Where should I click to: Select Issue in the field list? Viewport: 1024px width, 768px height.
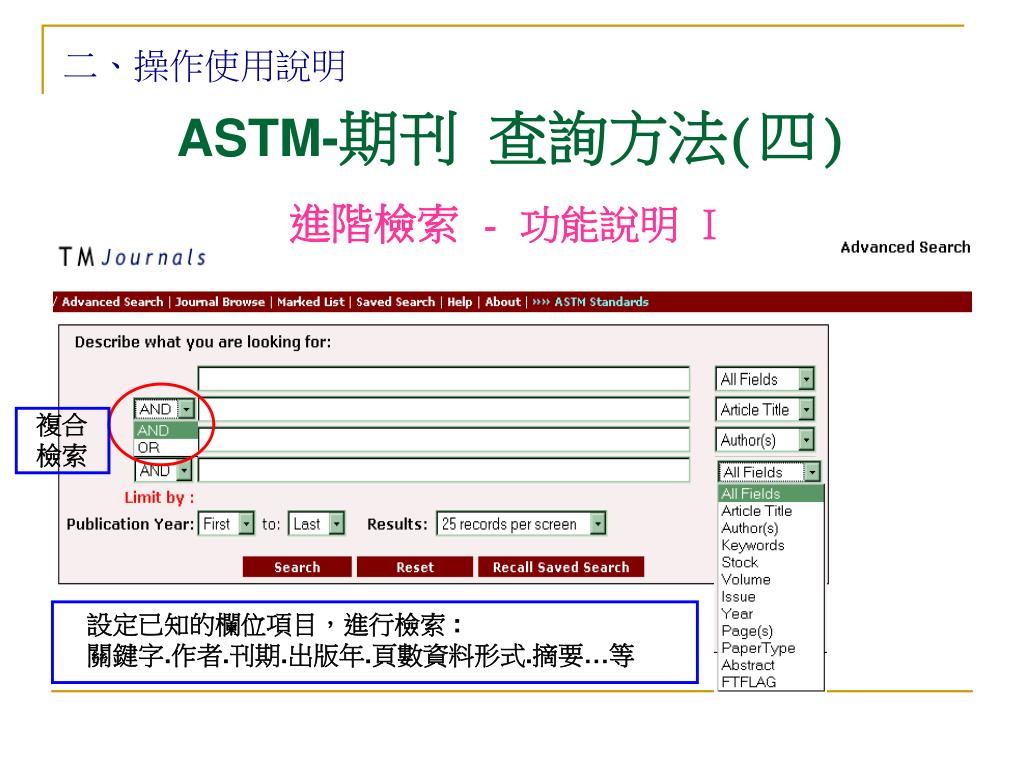tap(771, 596)
